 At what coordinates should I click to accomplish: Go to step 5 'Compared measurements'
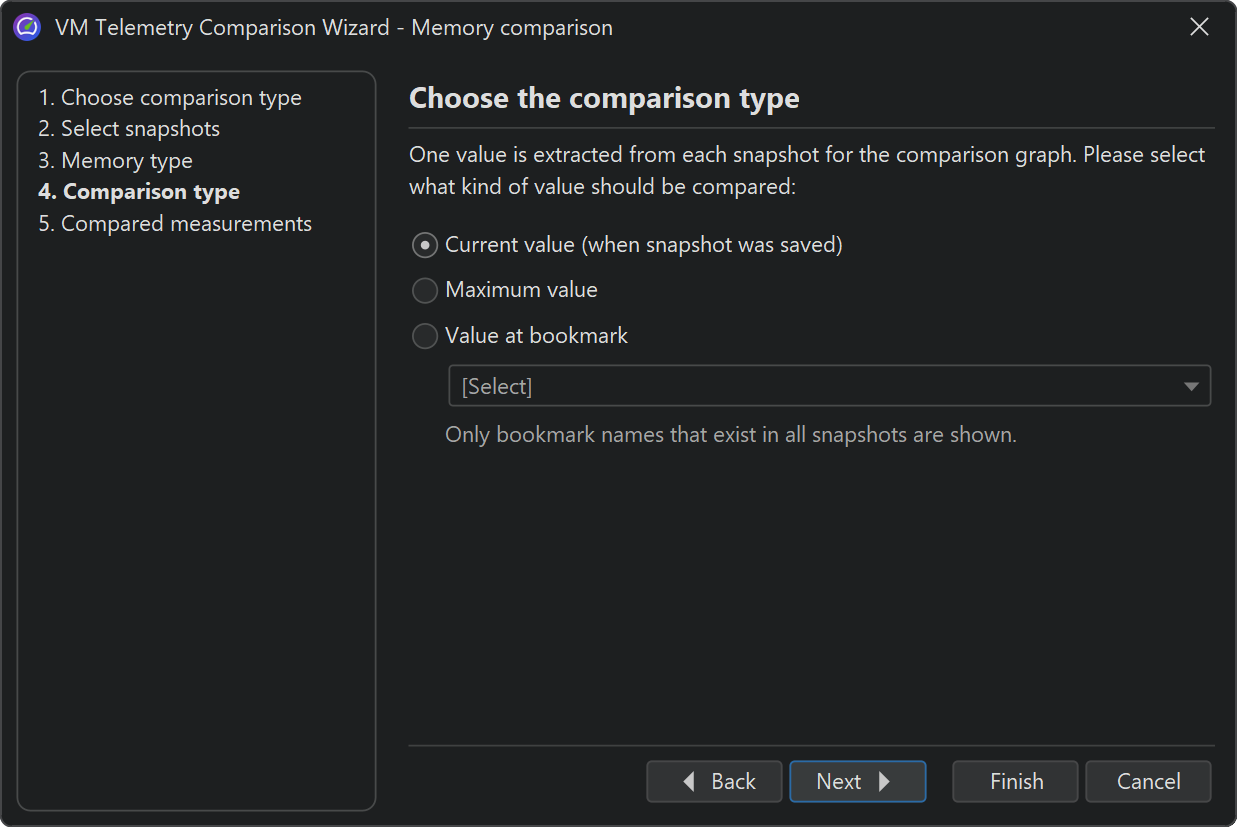(175, 224)
